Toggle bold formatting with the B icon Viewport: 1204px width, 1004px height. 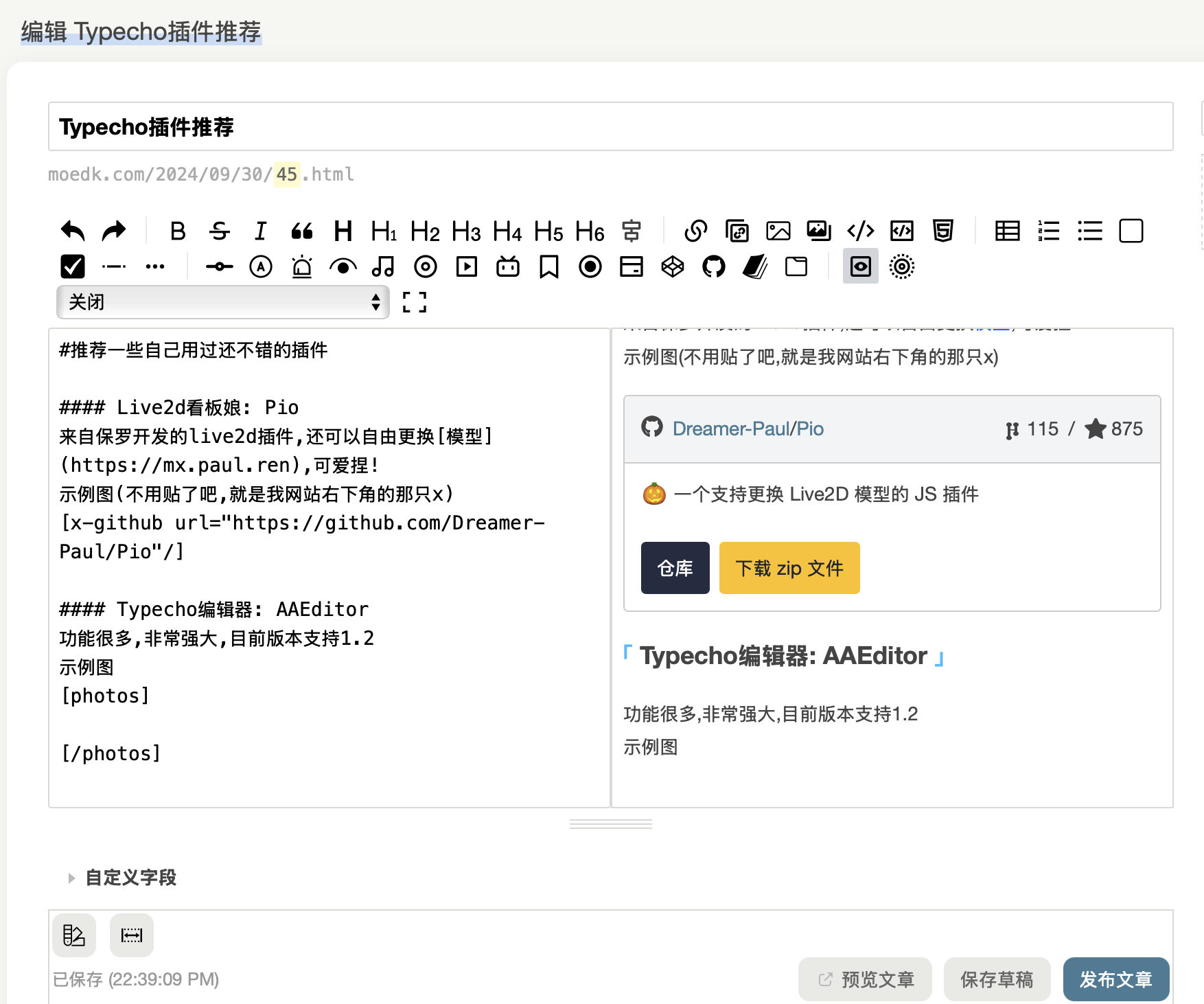(x=178, y=231)
